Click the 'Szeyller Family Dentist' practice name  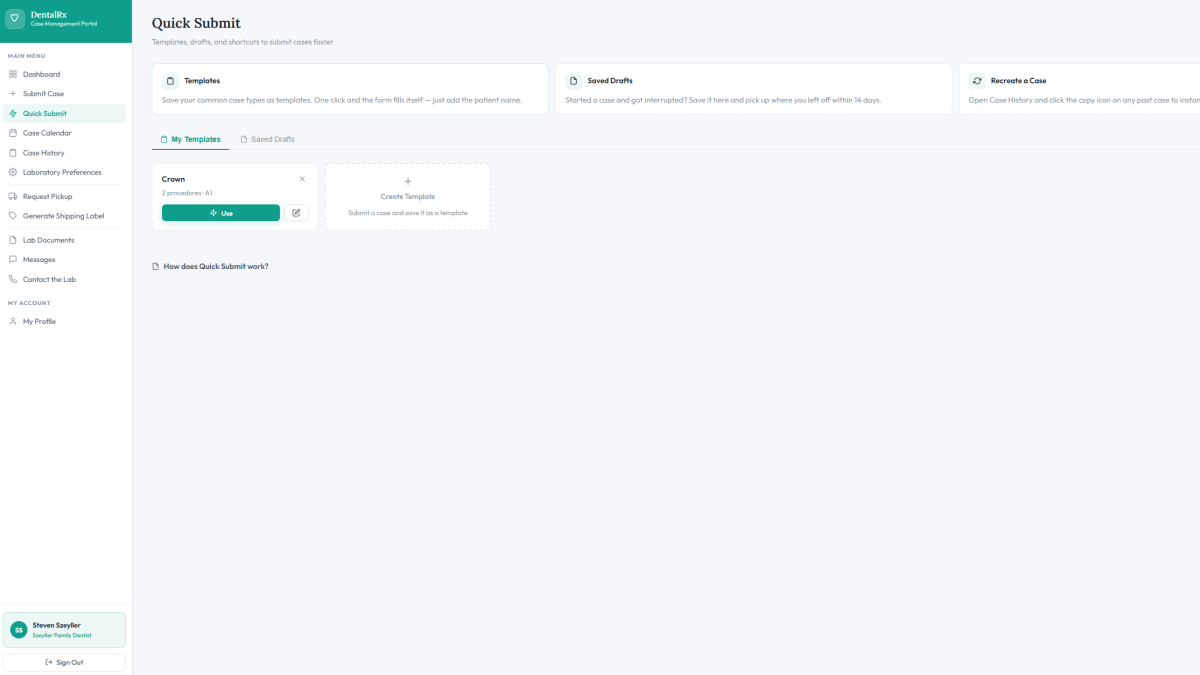pos(62,635)
